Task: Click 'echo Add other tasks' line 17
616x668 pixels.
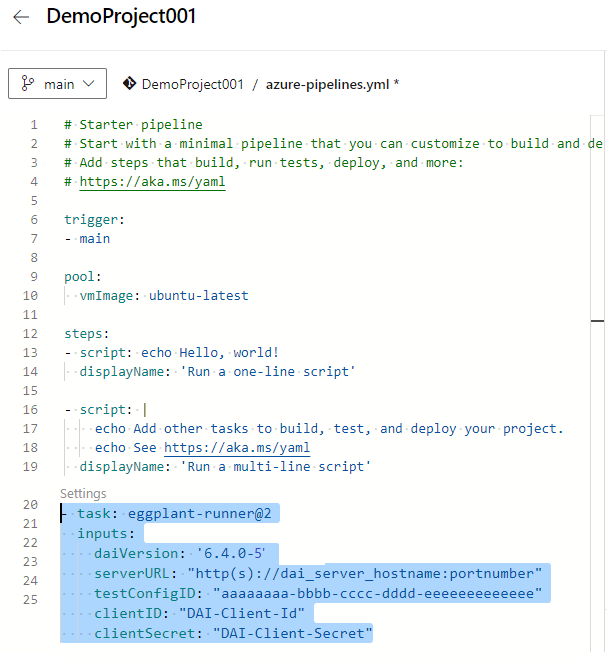Action: pyautogui.click(x=329, y=429)
